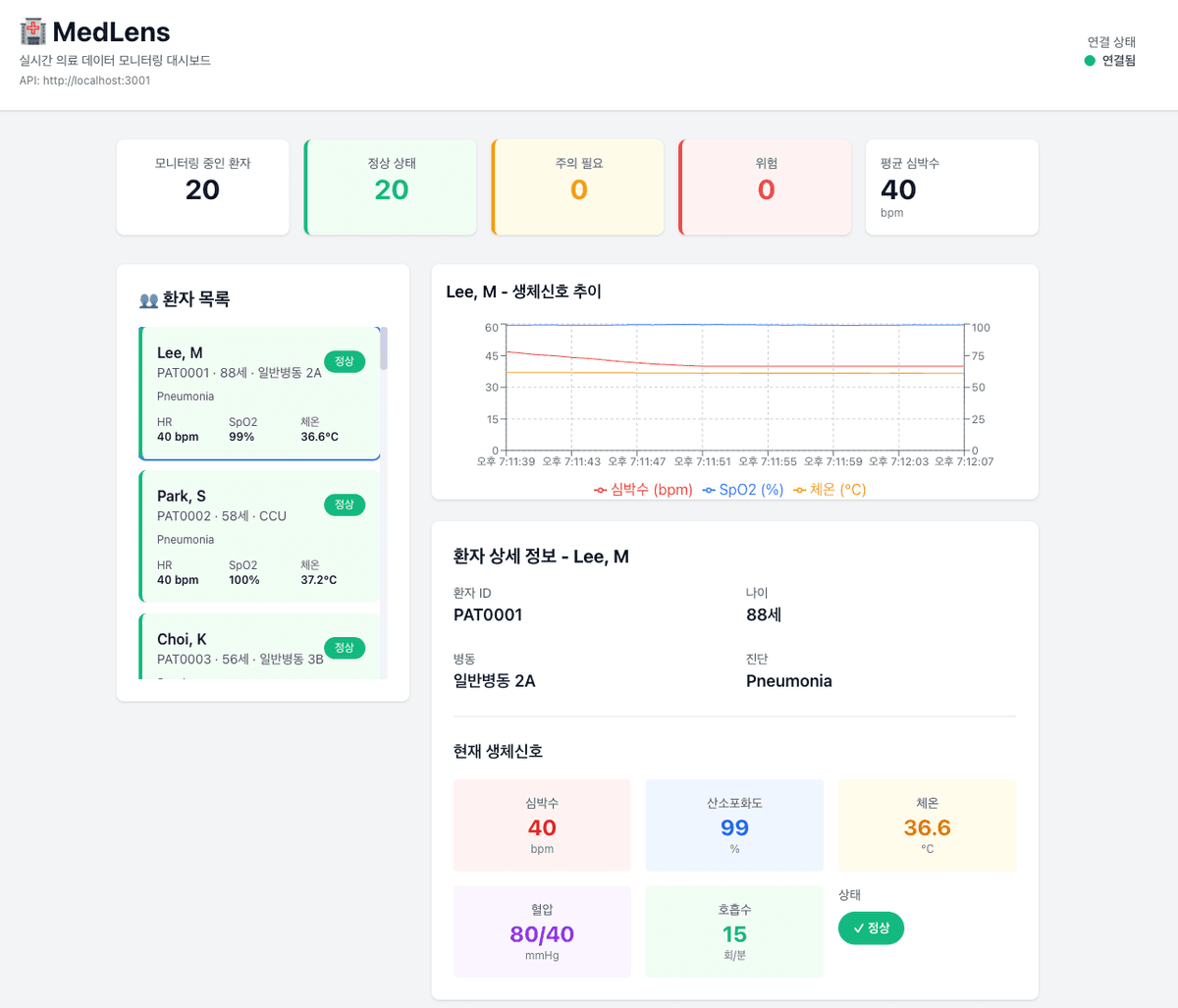Click the 정상 status button with checkmark
This screenshot has height=1008, width=1178.
pos(871,928)
